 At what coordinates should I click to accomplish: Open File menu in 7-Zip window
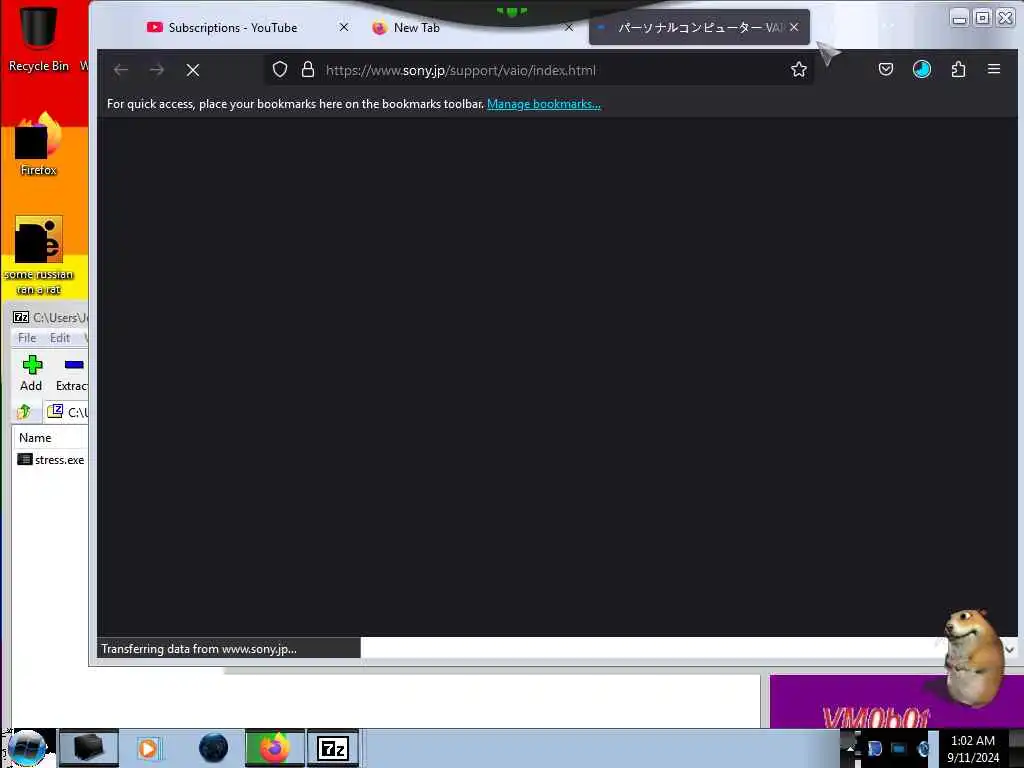27,338
